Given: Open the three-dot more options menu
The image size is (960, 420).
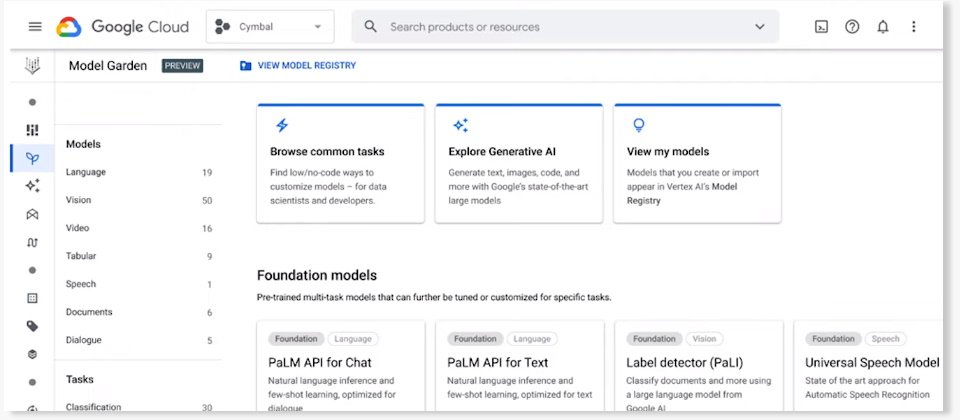Looking at the screenshot, I should [x=913, y=27].
